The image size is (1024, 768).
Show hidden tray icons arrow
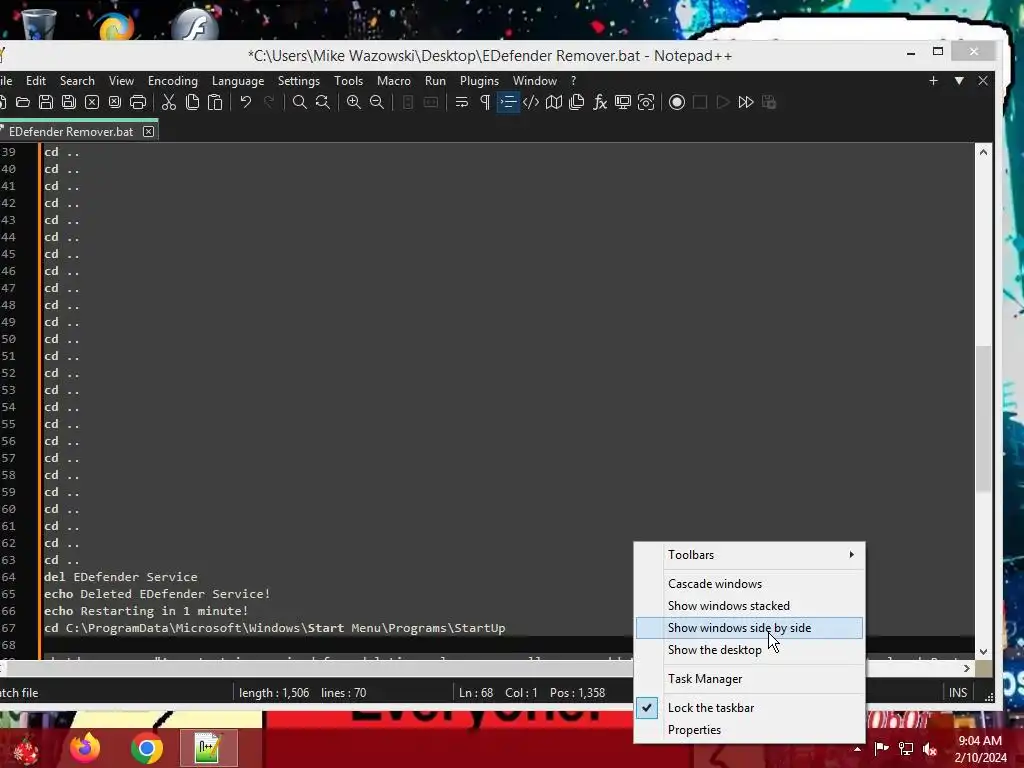[x=857, y=748]
